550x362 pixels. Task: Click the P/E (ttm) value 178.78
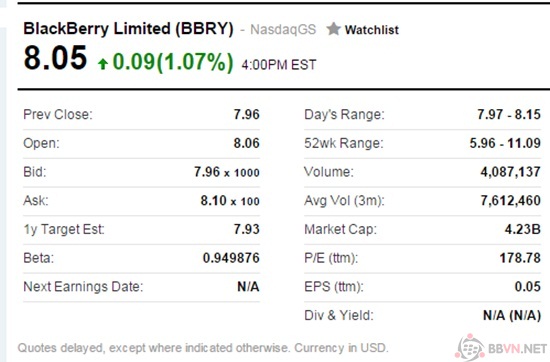(520, 258)
